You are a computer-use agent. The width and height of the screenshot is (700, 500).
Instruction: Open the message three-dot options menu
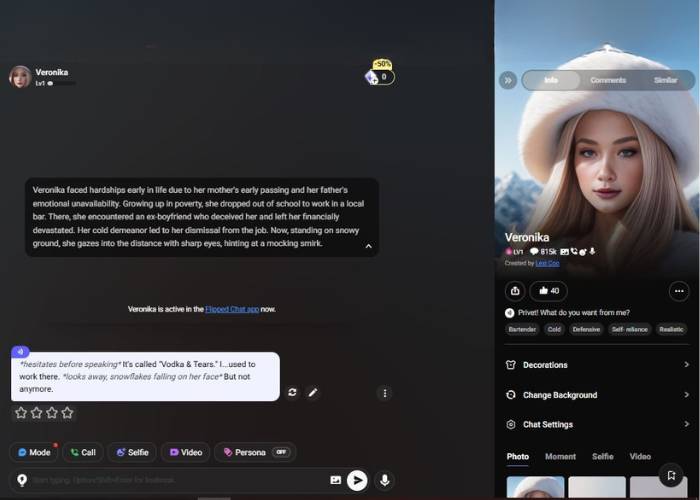[384, 393]
